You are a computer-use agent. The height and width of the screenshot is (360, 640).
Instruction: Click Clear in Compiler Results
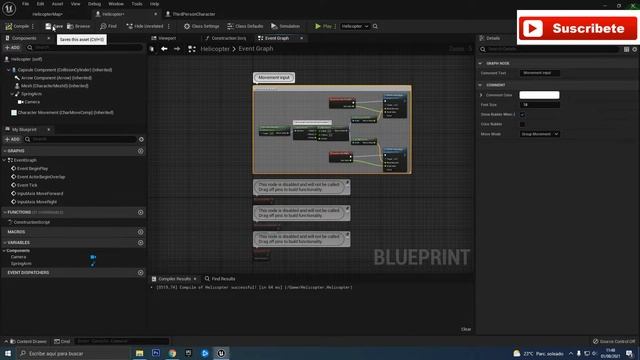[466, 329]
